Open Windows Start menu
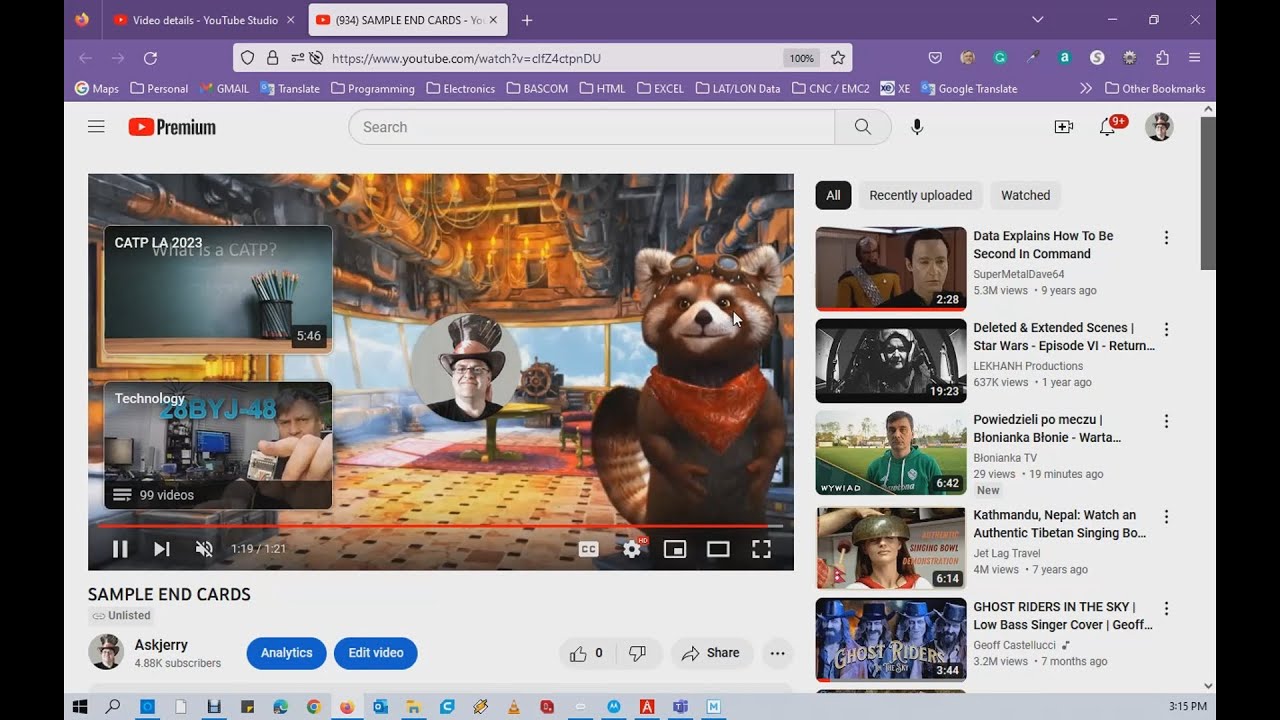 [80, 706]
